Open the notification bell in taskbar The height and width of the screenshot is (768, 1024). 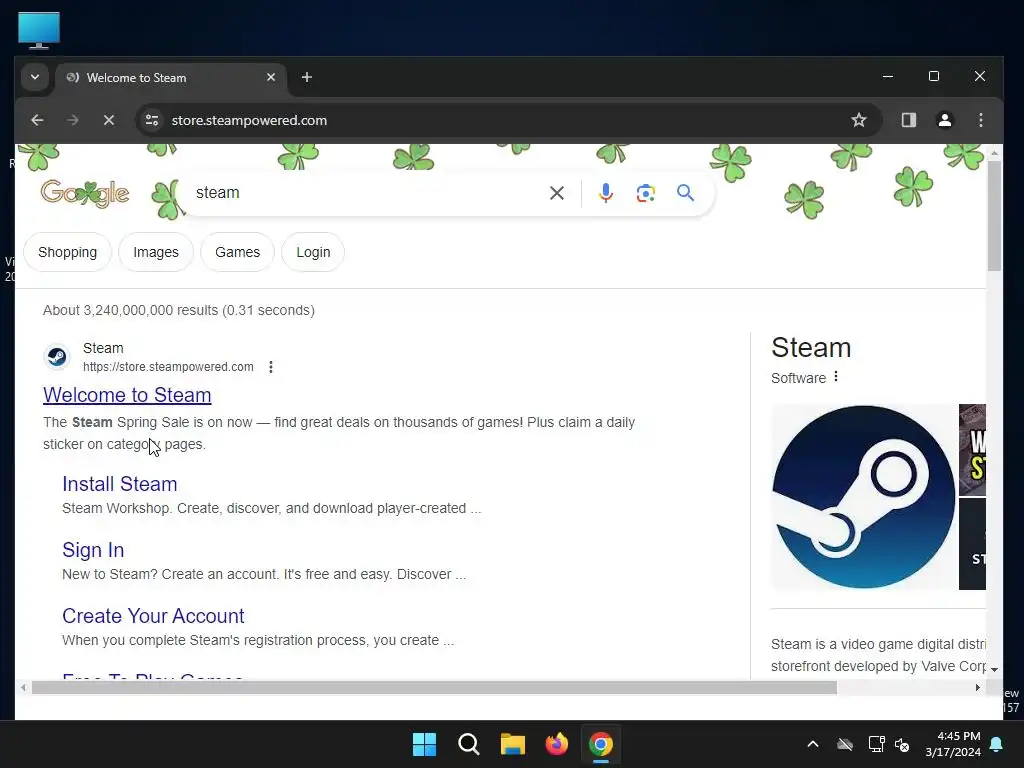coord(997,744)
